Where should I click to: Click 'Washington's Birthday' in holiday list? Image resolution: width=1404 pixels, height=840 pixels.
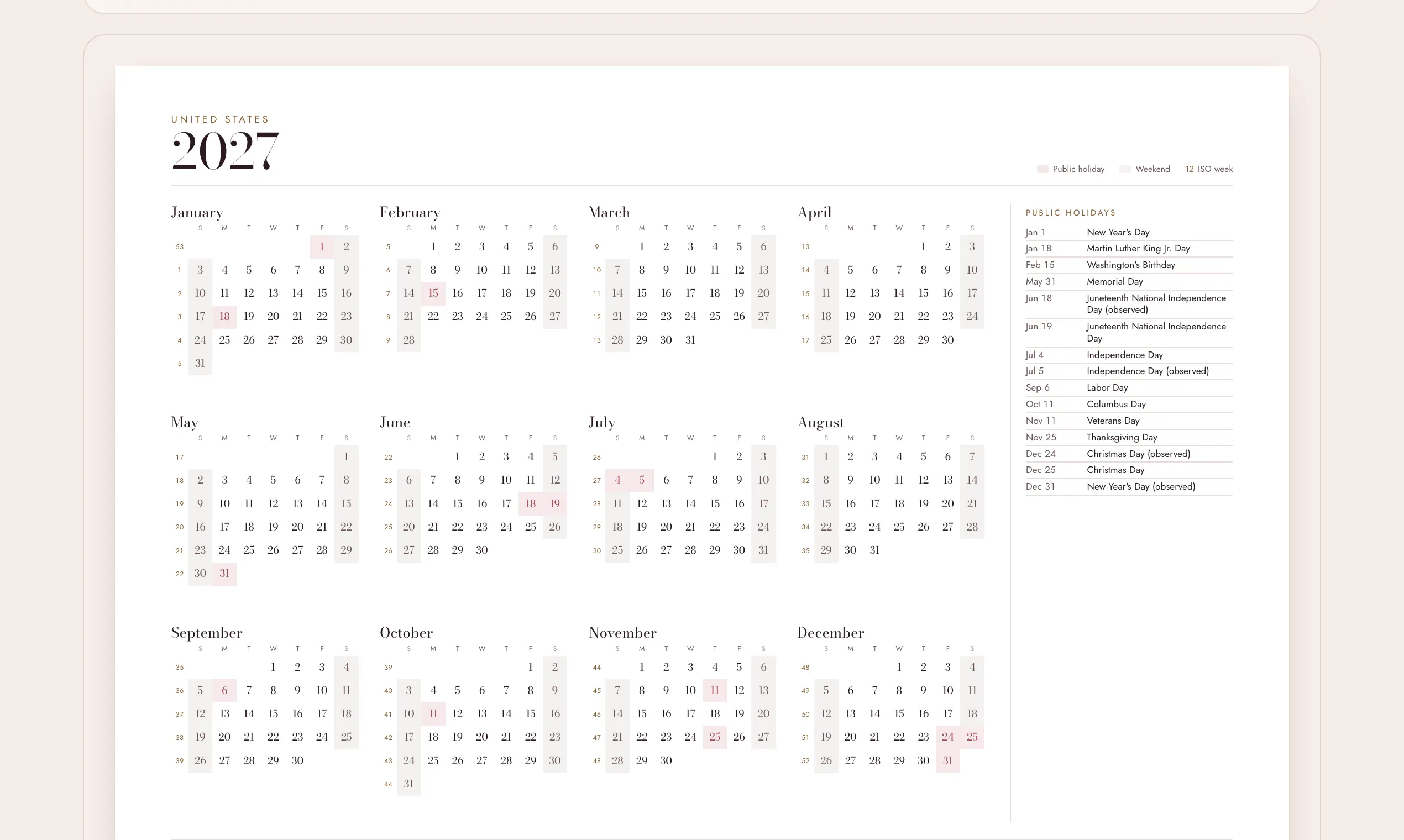click(1129, 264)
